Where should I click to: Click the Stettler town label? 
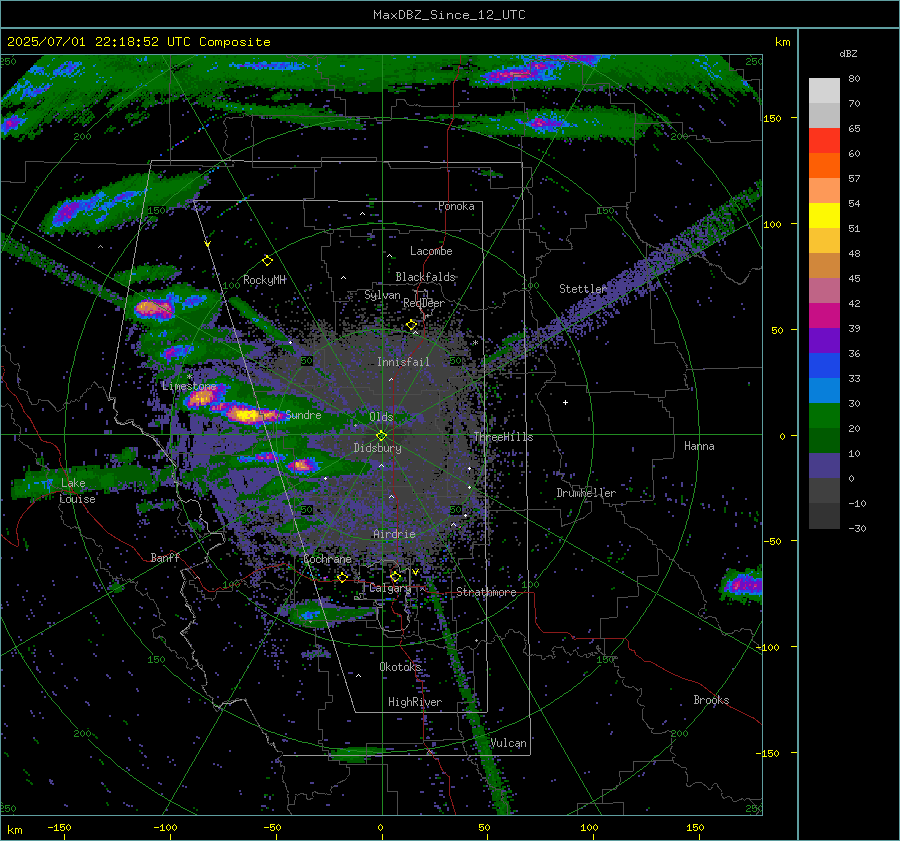tap(583, 289)
